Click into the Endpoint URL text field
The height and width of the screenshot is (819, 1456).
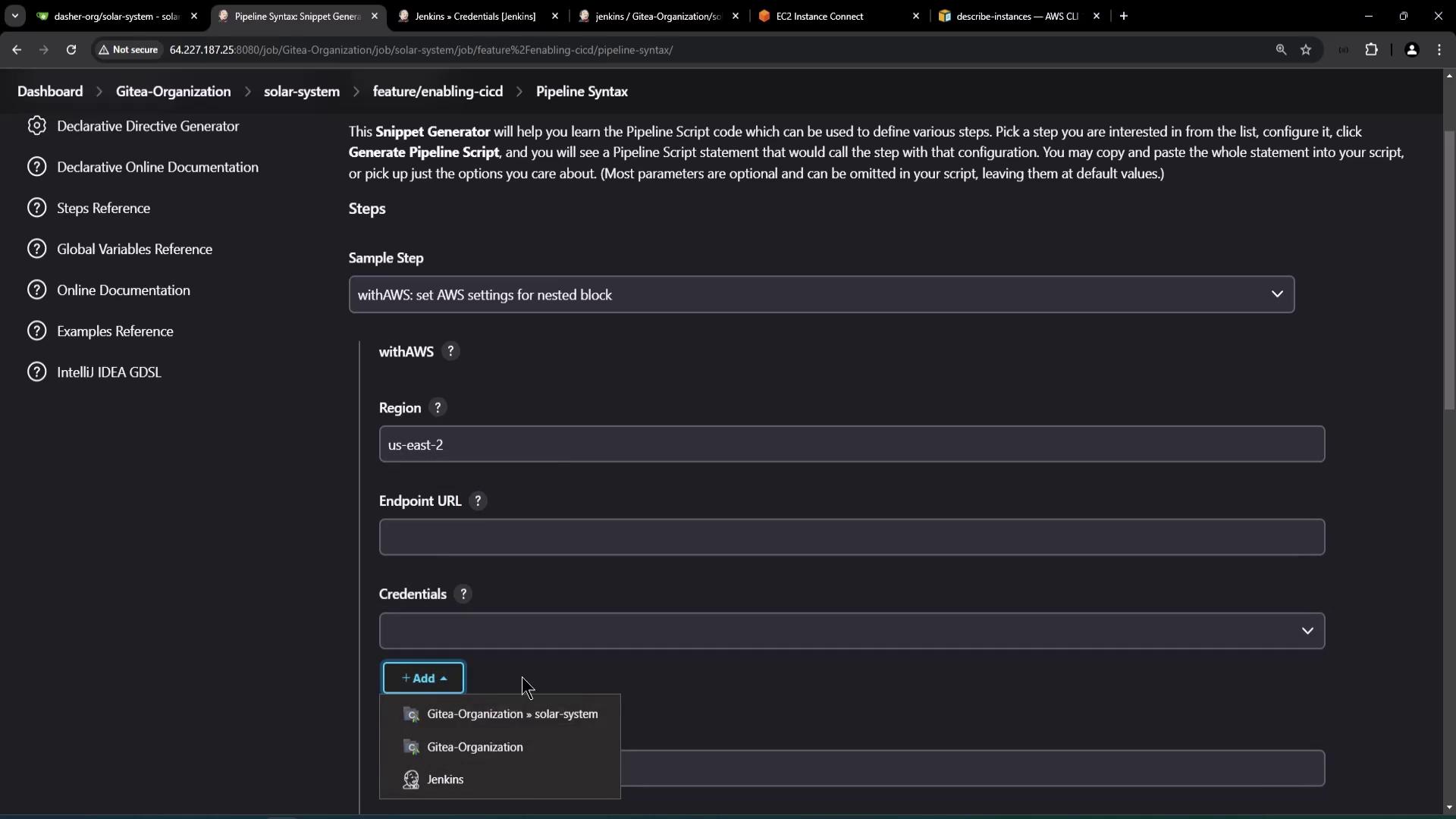pos(852,538)
